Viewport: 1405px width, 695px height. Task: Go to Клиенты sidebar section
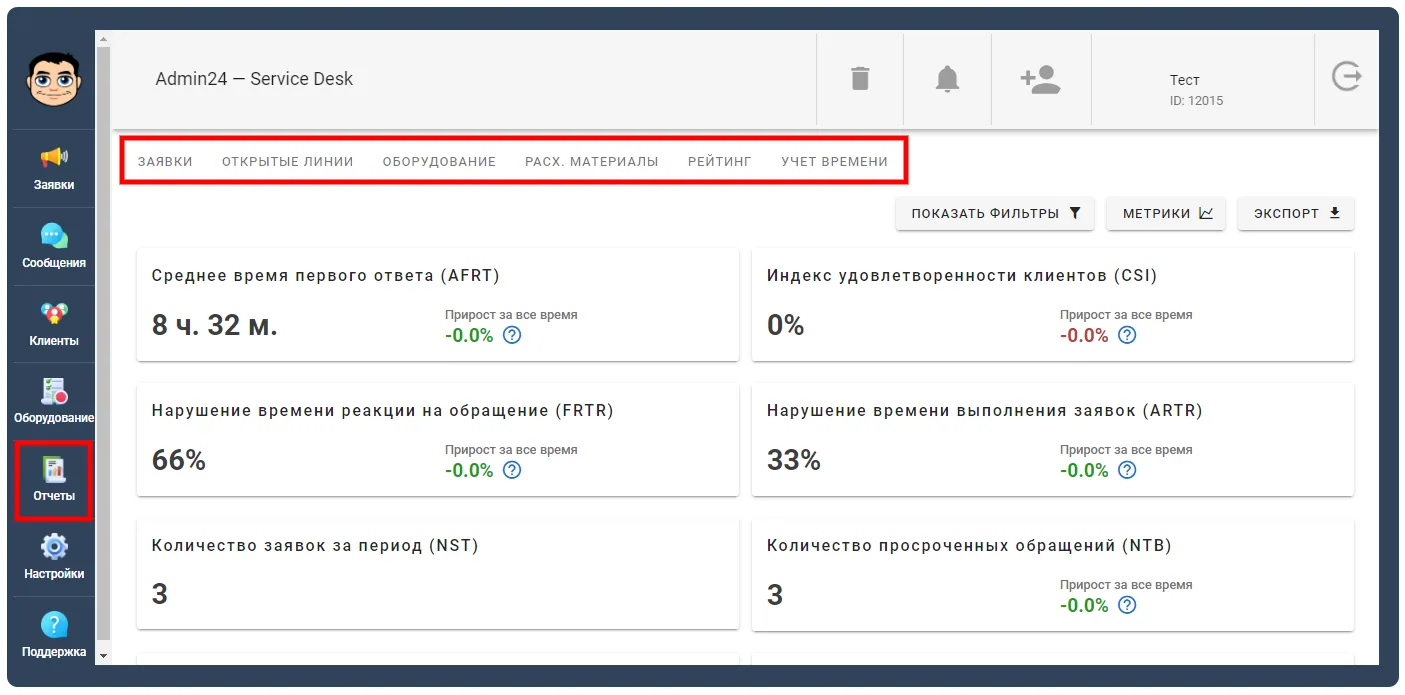point(54,324)
